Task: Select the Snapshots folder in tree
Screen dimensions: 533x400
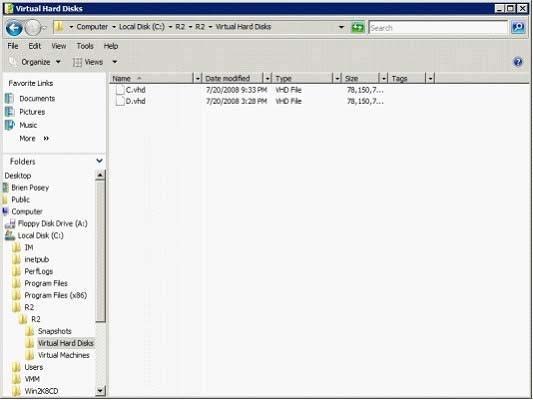Action: click(x=54, y=331)
